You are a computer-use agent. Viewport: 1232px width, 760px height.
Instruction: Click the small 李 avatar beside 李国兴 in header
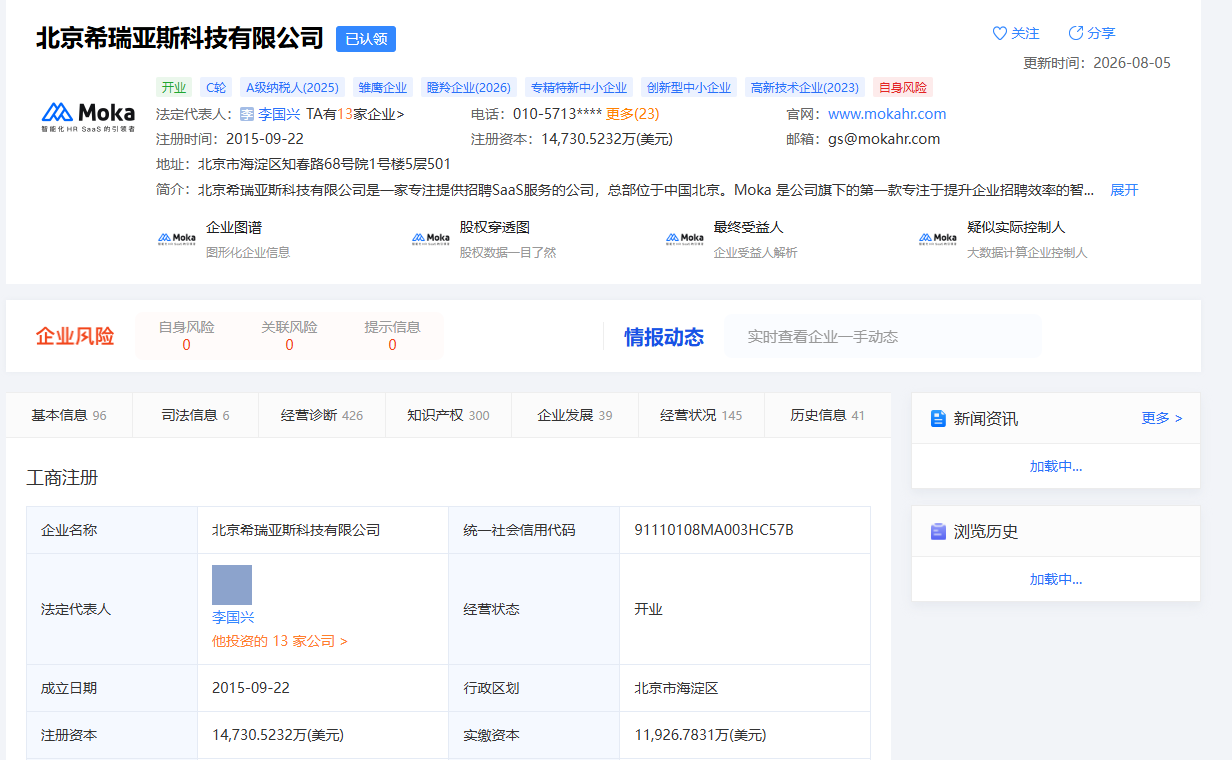pos(247,114)
